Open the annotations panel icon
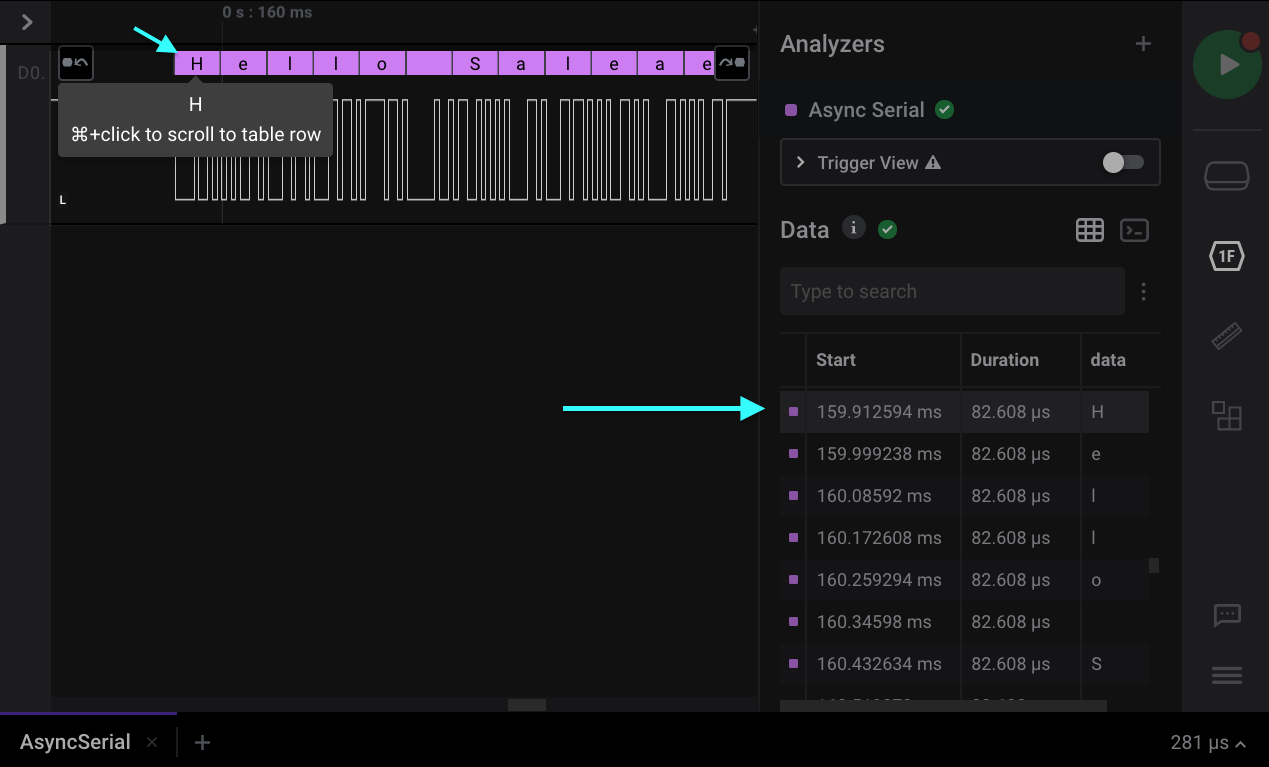Image resolution: width=1269 pixels, height=767 pixels. [1227, 416]
